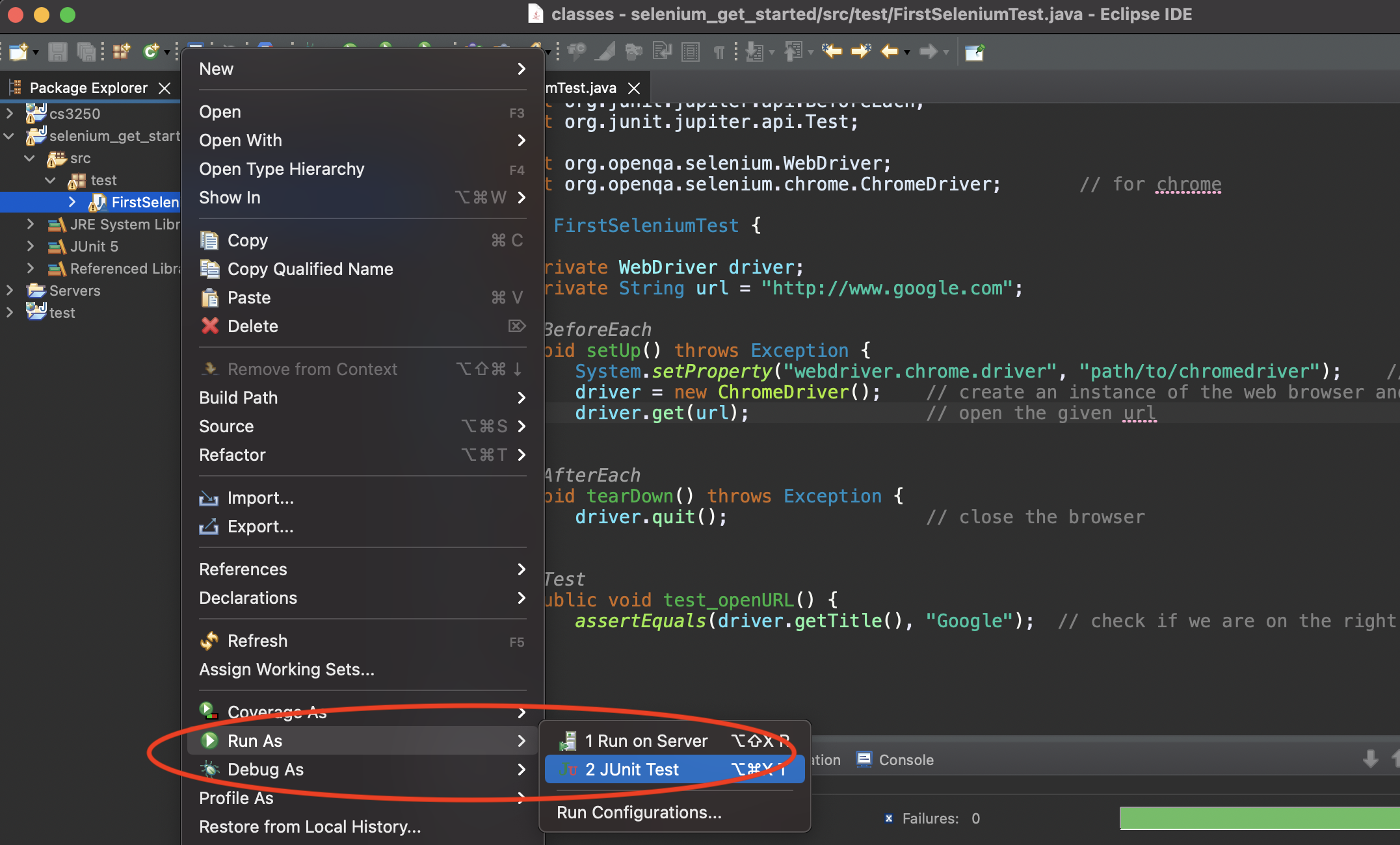Select the Servers project in explorer
Viewport: 1400px width, 845px height.
(x=75, y=291)
